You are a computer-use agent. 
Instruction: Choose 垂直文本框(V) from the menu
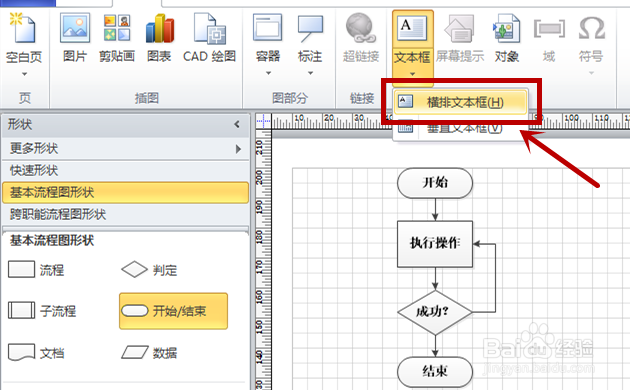460,128
